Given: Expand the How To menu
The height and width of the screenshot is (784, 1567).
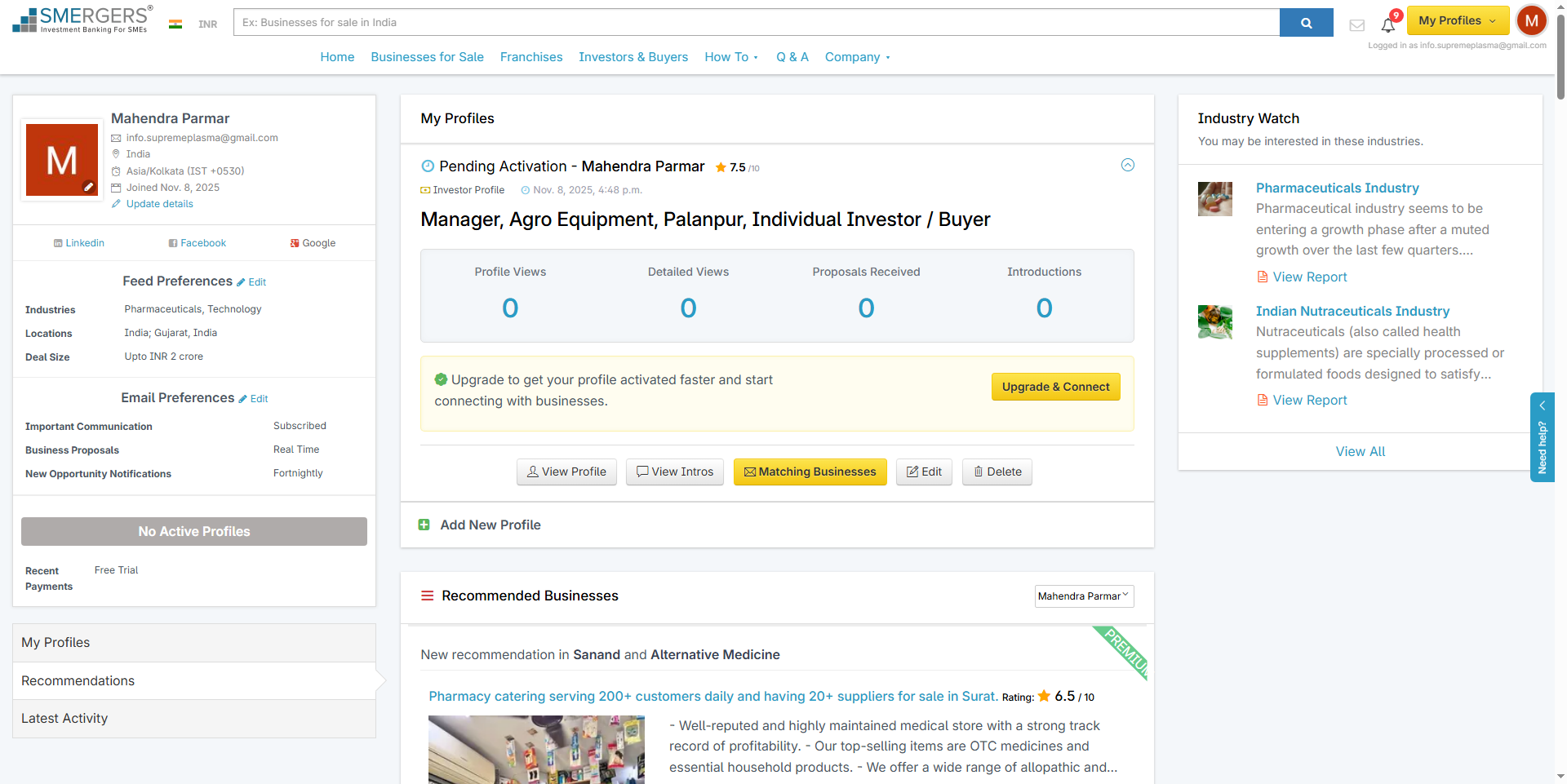Looking at the screenshot, I should tap(730, 57).
